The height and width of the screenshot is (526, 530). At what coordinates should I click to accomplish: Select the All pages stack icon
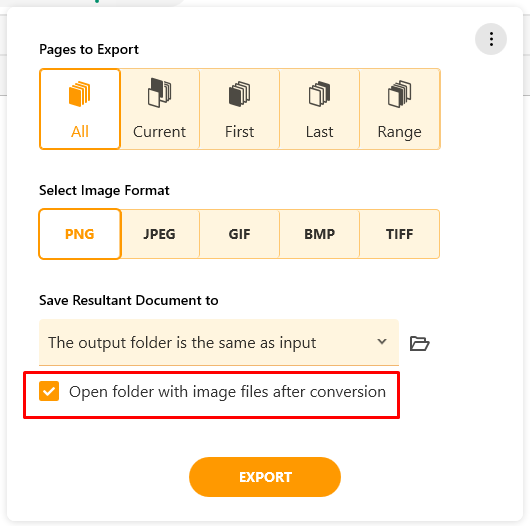click(80, 94)
